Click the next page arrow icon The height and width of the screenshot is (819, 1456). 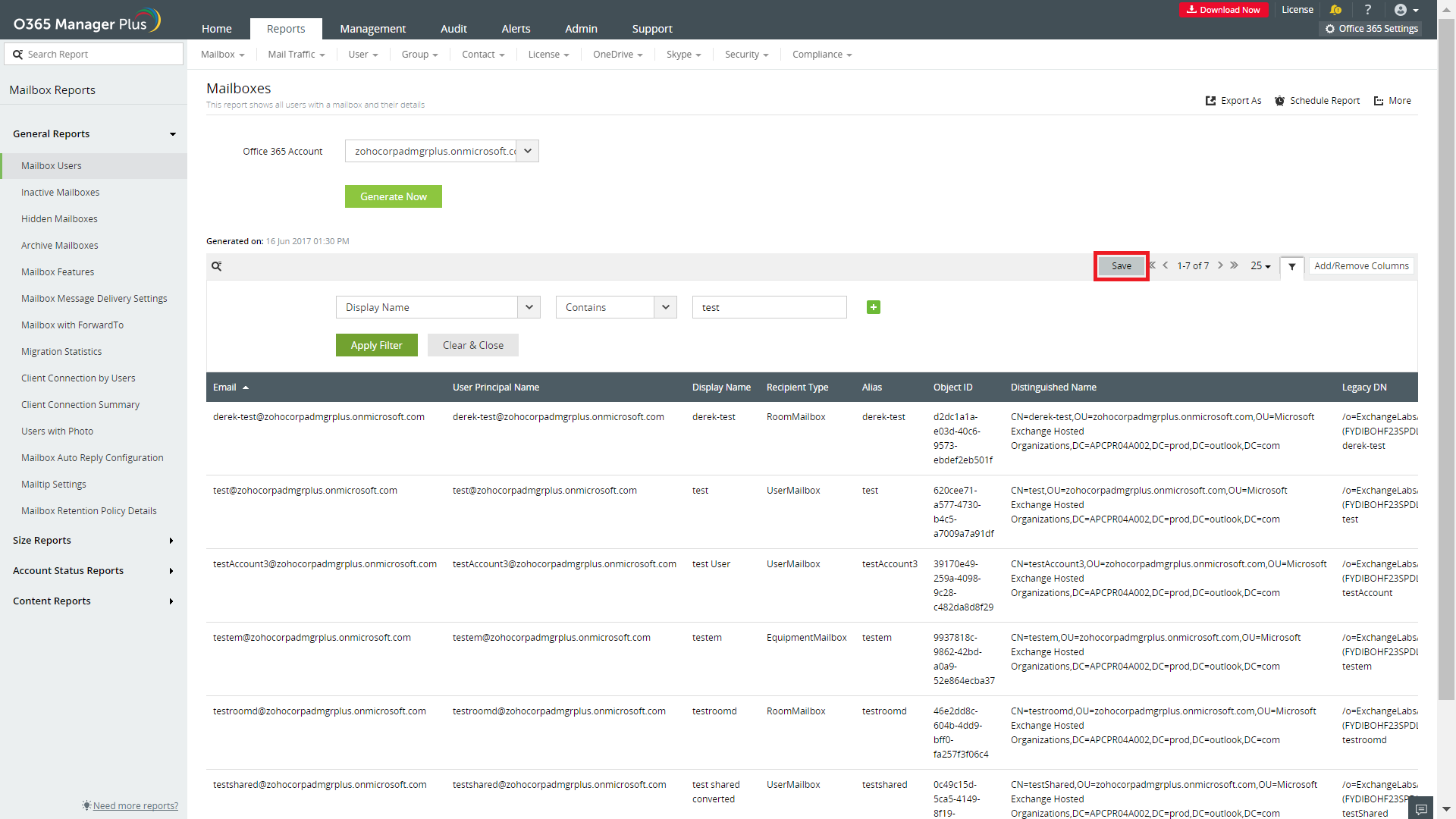click(1220, 265)
